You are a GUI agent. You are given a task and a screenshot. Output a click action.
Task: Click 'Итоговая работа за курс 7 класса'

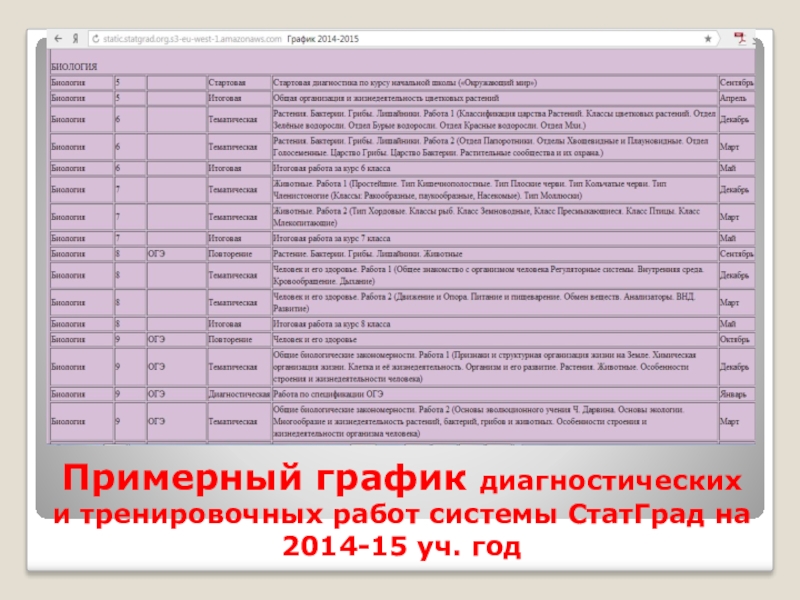pyautogui.click(x=332, y=238)
